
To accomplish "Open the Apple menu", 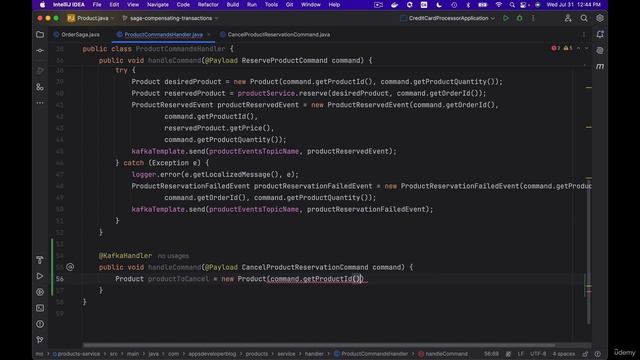I will [x=42, y=5].
